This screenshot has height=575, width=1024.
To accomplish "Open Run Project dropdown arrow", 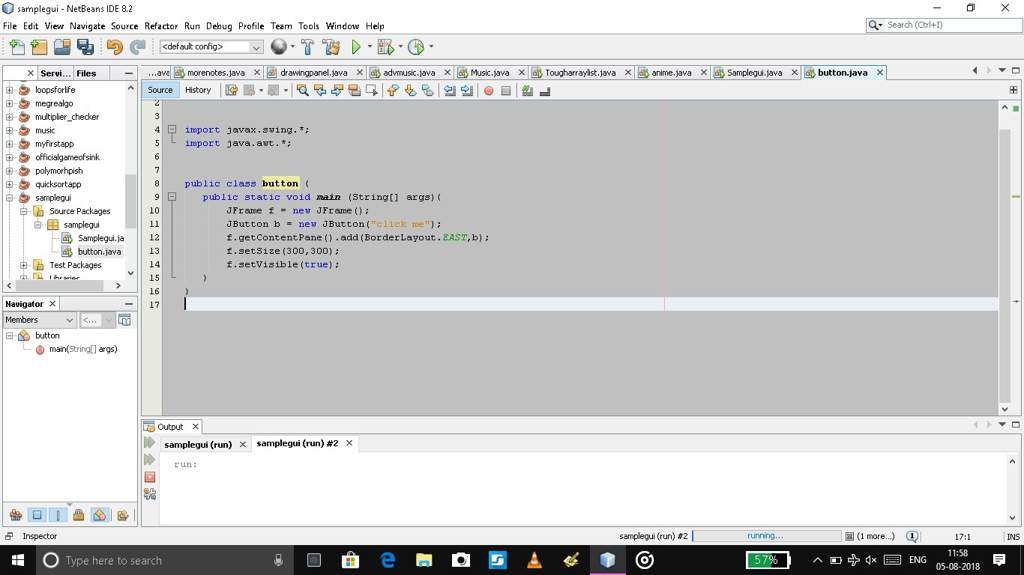I will 370,46.
